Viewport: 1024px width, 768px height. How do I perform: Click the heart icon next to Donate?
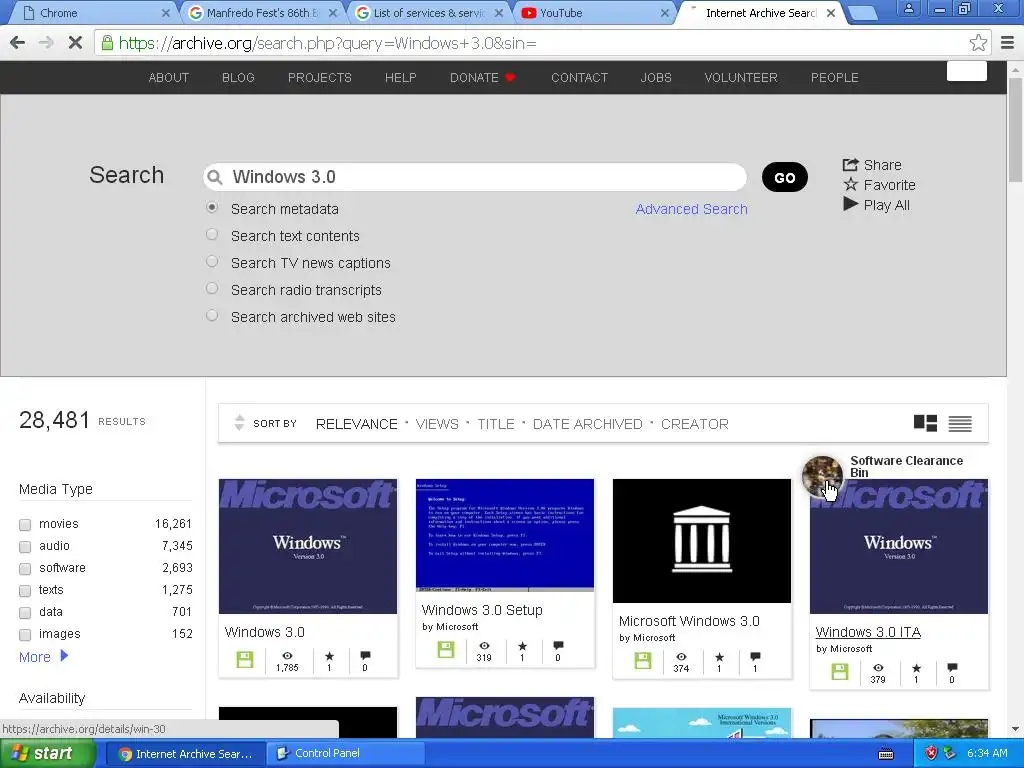point(511,78)
